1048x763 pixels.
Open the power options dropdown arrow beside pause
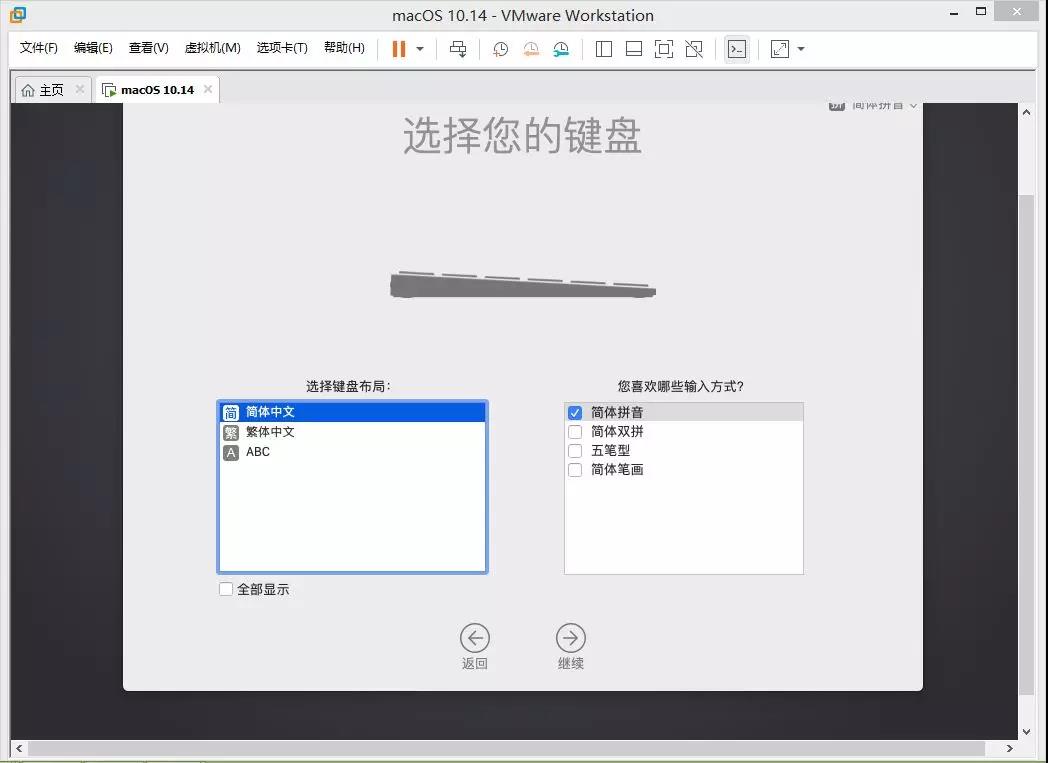tap(420, 49)
